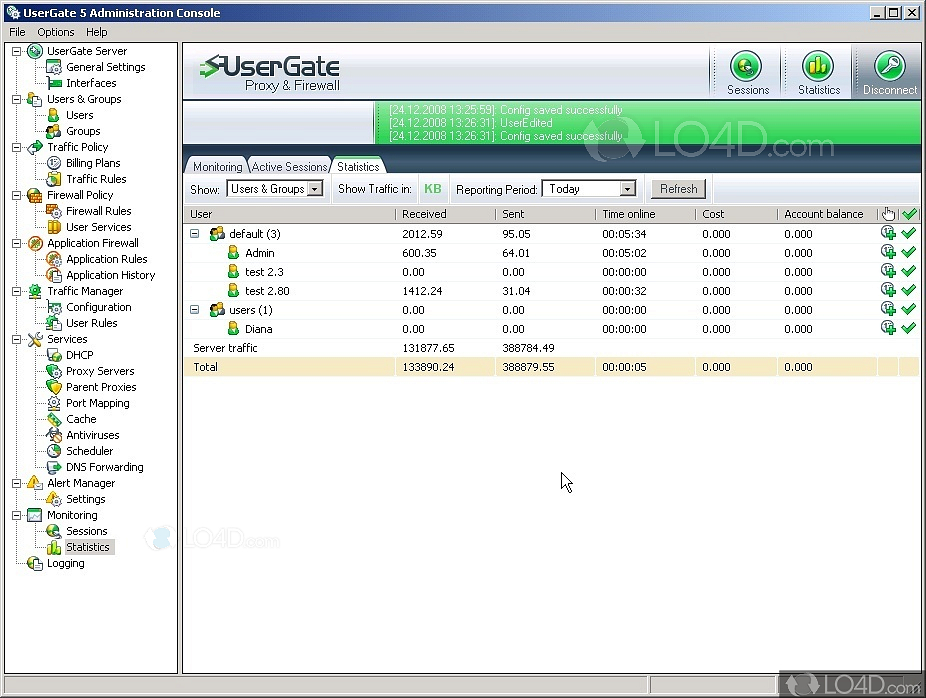Open the DHCP item icon
This screenshot has height=698, width=926.
click(54, 355)
